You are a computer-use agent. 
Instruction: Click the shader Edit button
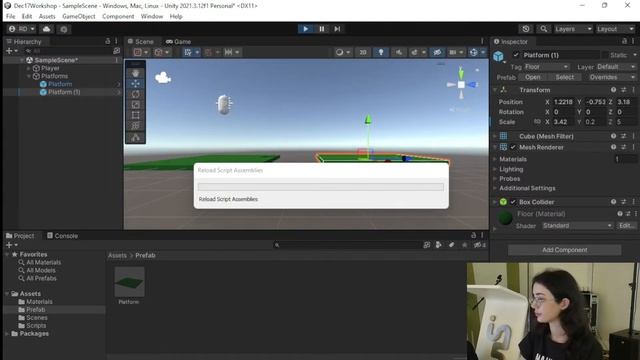pos(627,226)
